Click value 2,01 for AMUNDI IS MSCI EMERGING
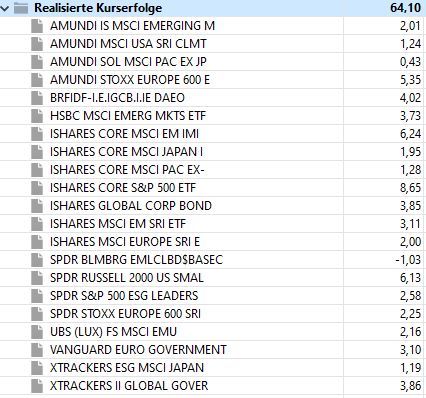The height and width of the screenshot is (398, 426). (x=410, y=26)
